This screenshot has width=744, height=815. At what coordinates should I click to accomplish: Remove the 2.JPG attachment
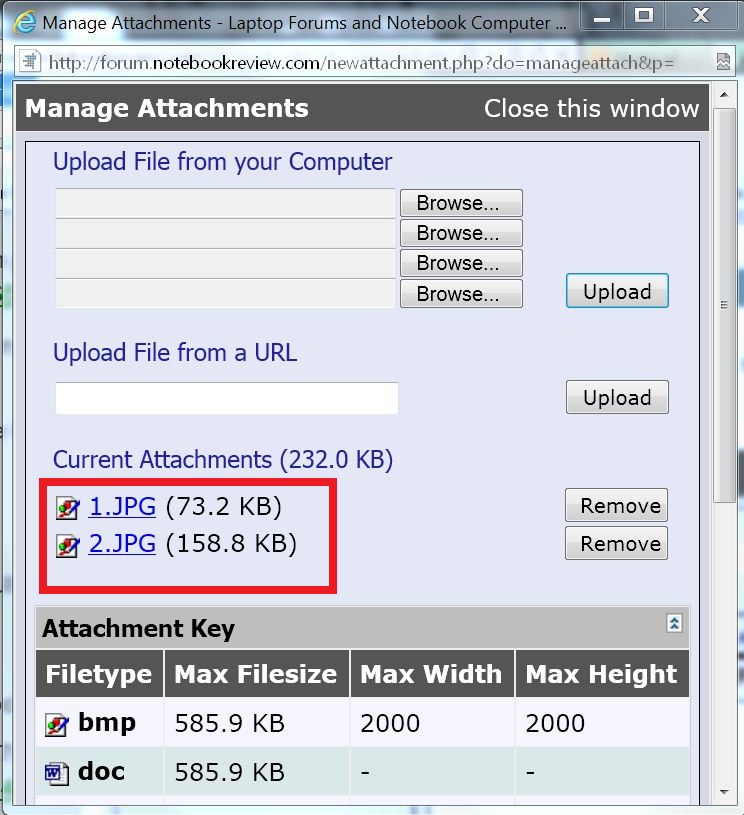pyautogui.click(x=617, y=543)
